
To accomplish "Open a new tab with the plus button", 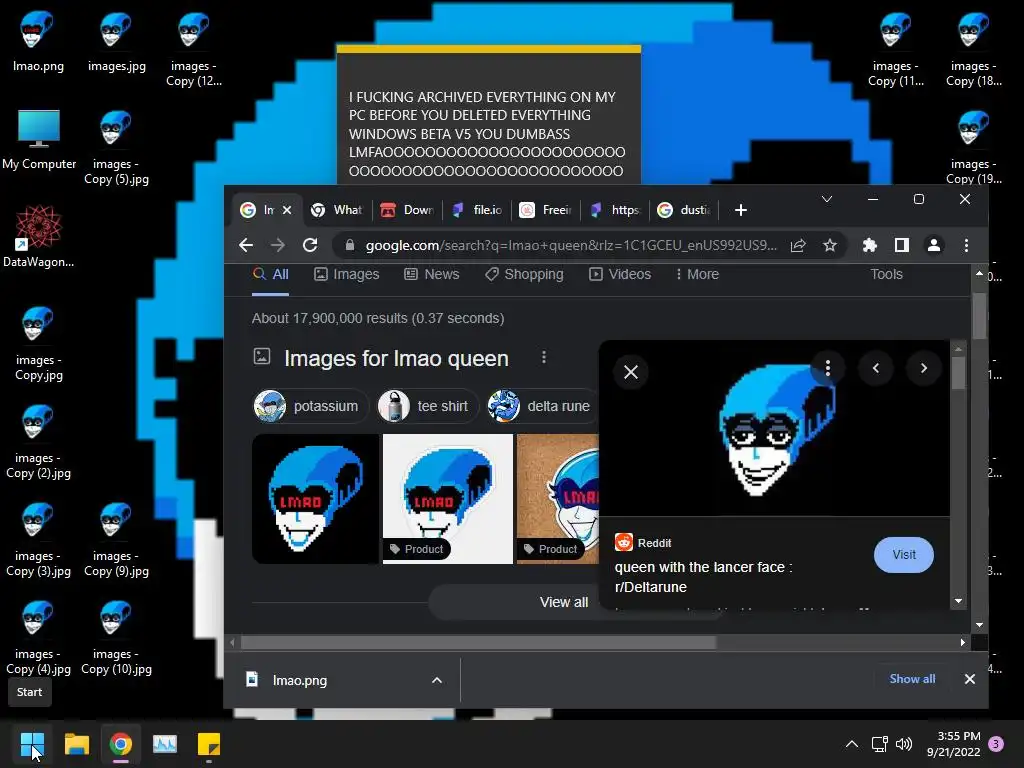I will [741, 210].
